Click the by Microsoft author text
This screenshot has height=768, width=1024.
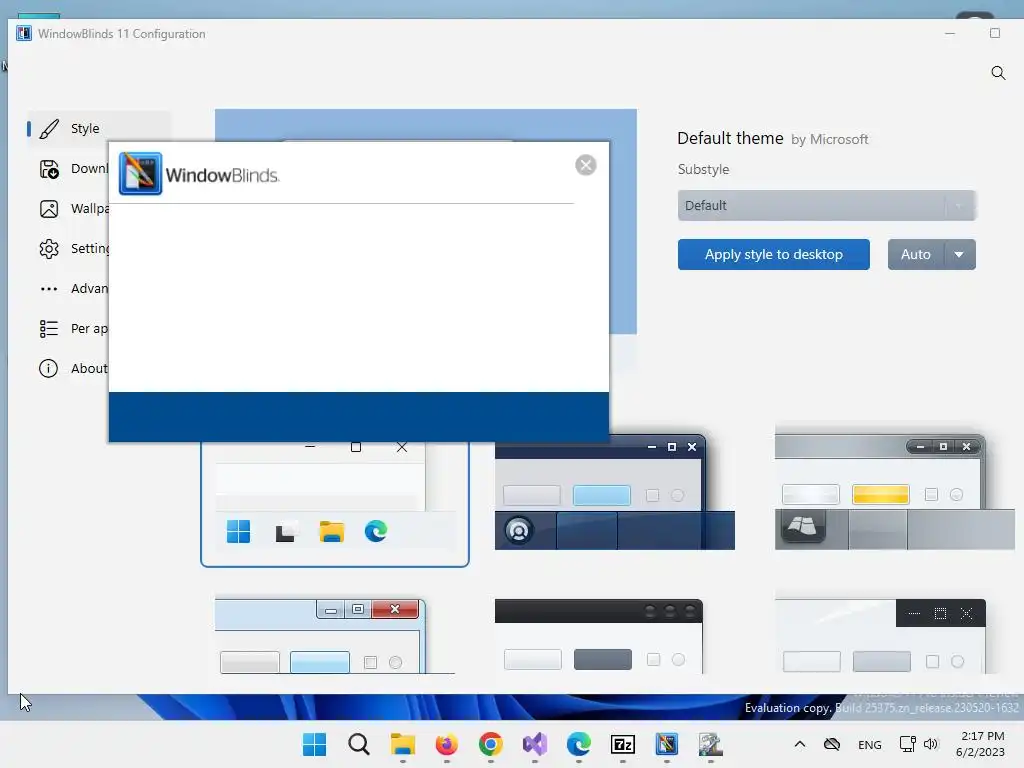click(x=829, y=140)
